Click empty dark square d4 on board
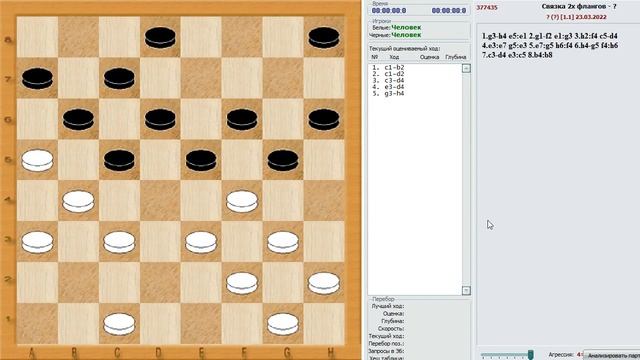This screenshot has height=360, width=640. click(x=160, y=201)
